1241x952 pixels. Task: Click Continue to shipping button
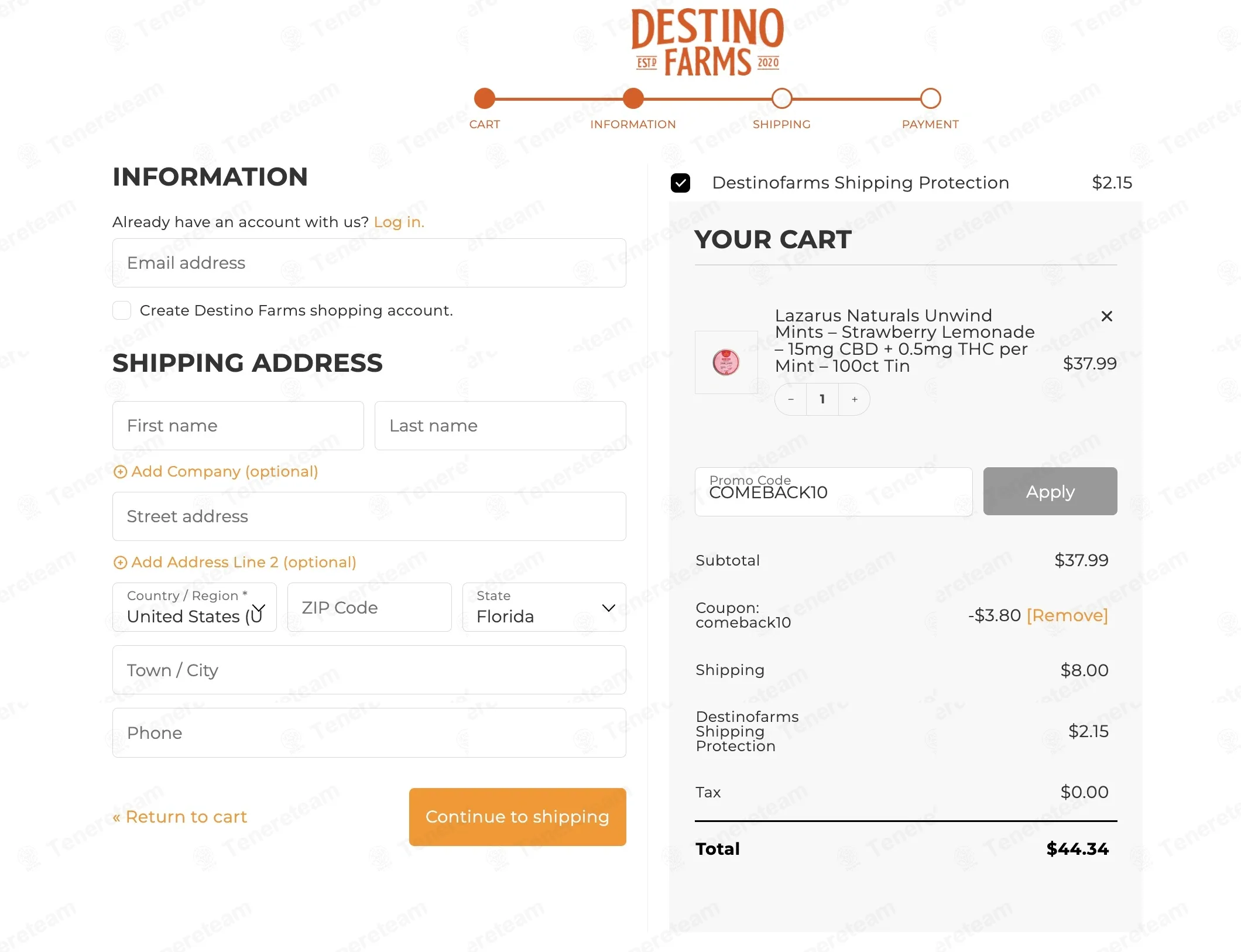(517, 817)
